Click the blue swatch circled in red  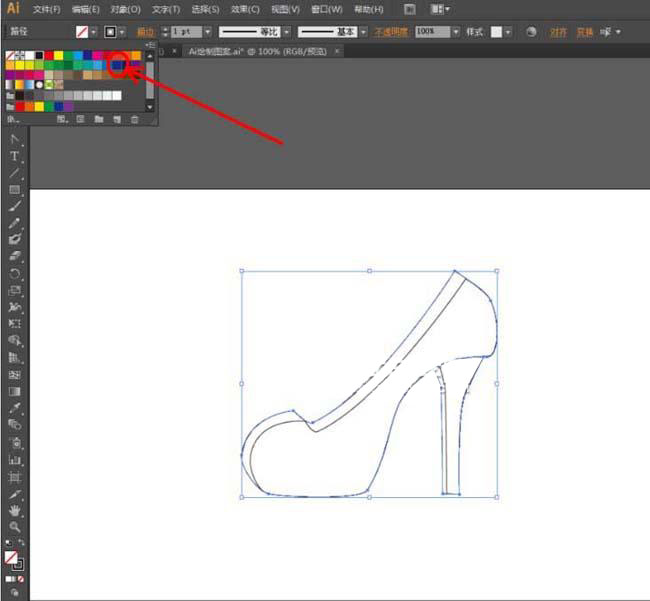(118, 65)
